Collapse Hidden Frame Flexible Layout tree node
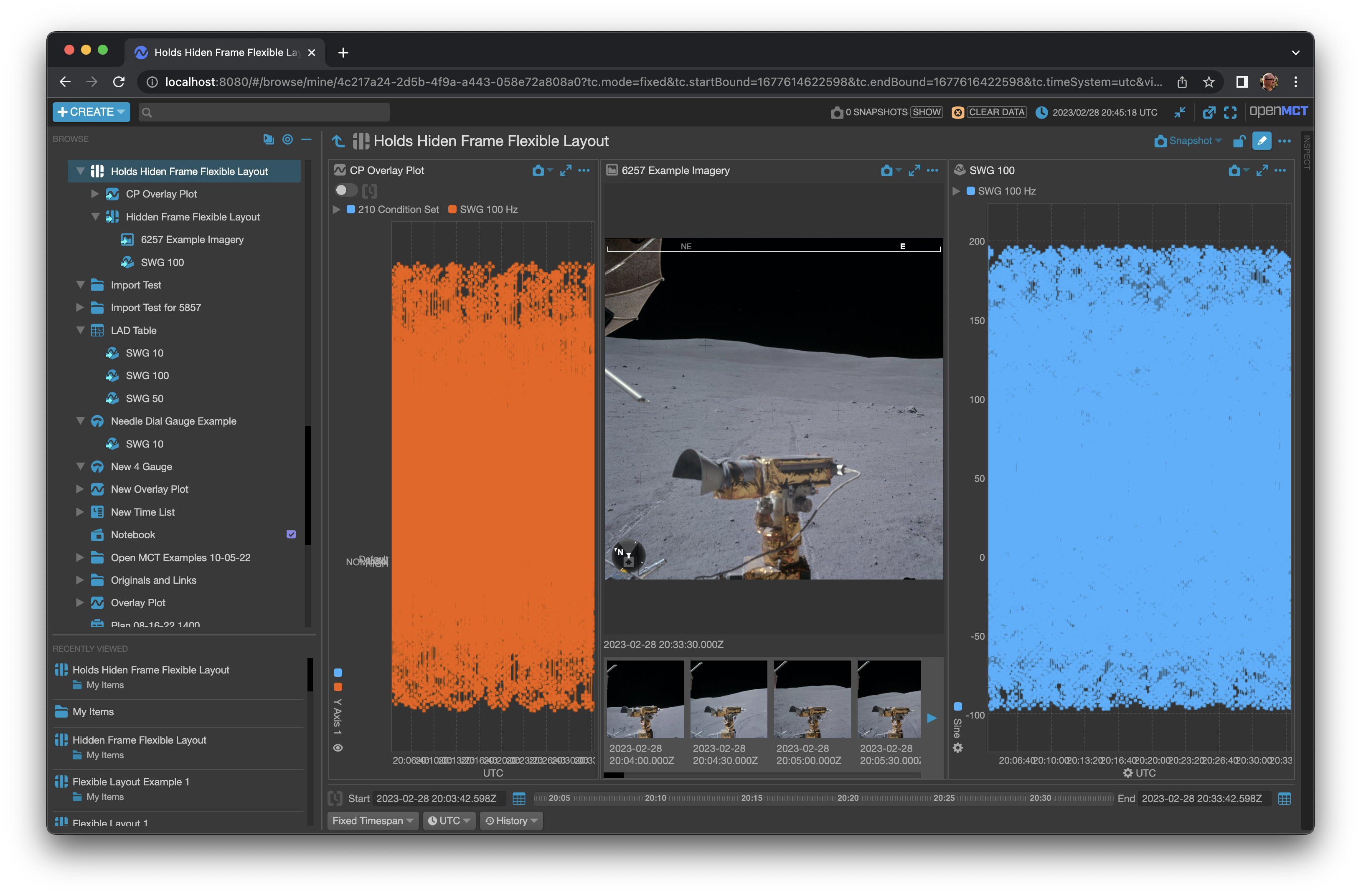 pyautogui.click(x=95, y=217)
